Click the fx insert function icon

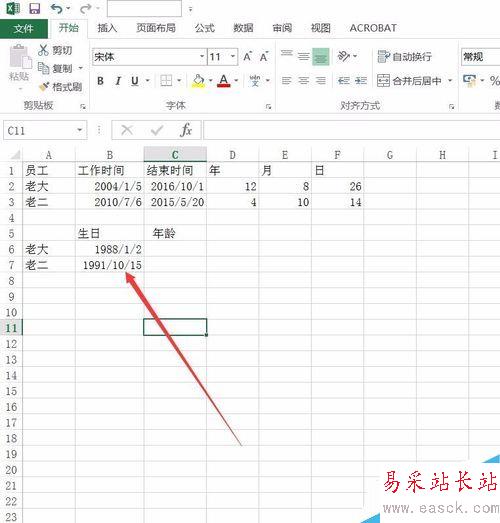coord(186,130)
